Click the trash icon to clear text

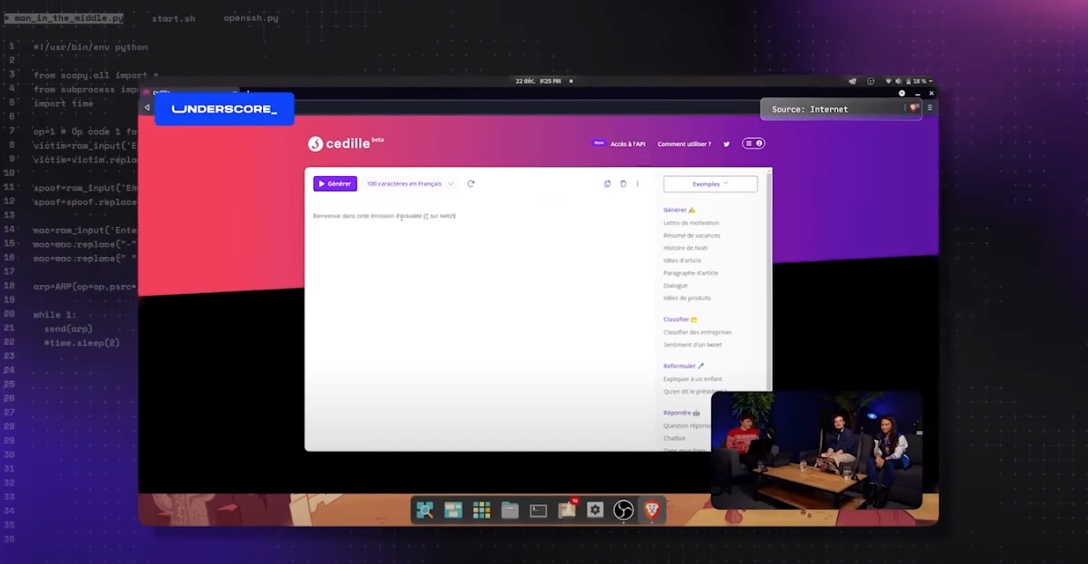click(623, 184)
